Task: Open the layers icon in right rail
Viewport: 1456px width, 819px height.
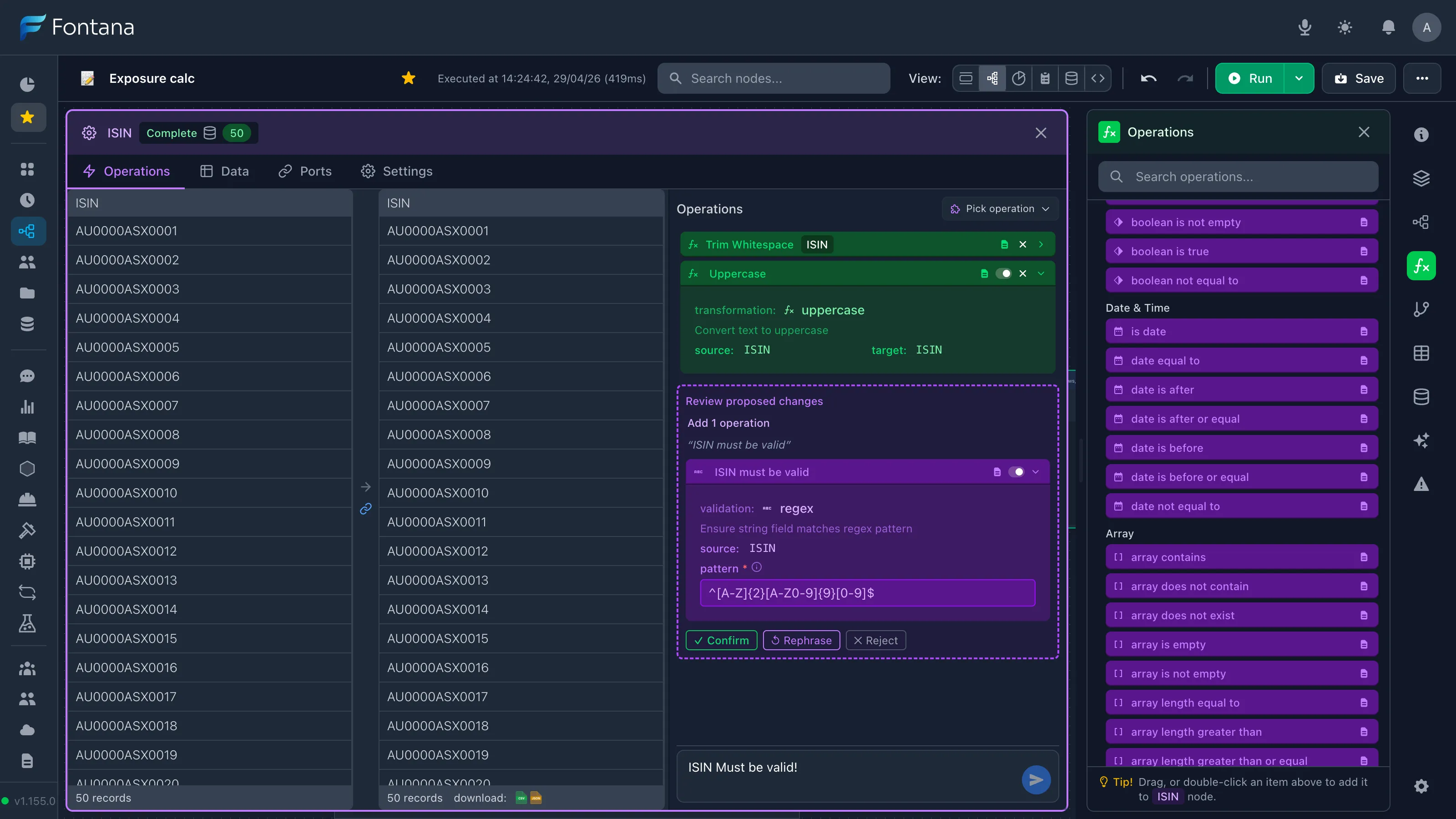Action: 1421,178
